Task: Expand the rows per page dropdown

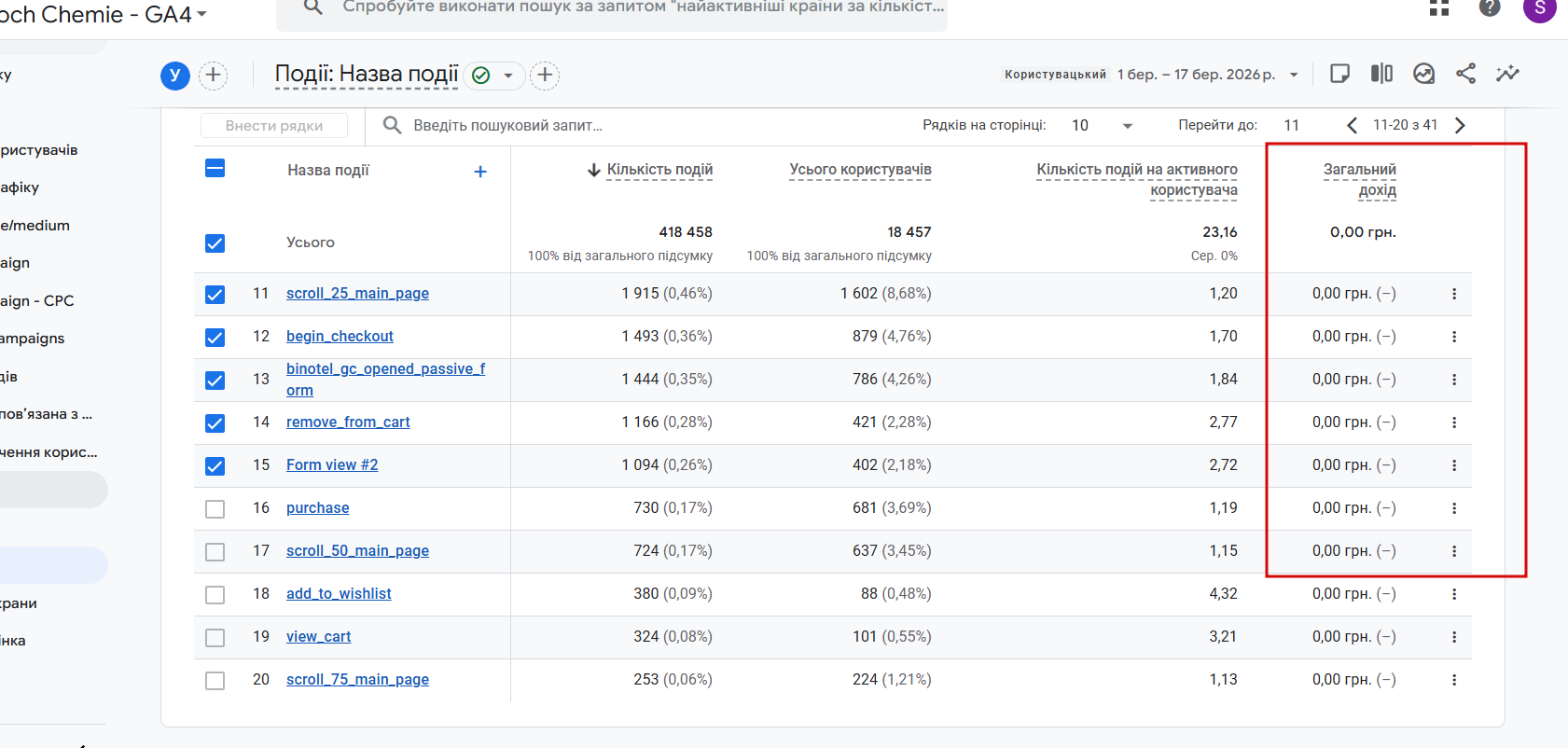Action: click(x=1127, y=126)
